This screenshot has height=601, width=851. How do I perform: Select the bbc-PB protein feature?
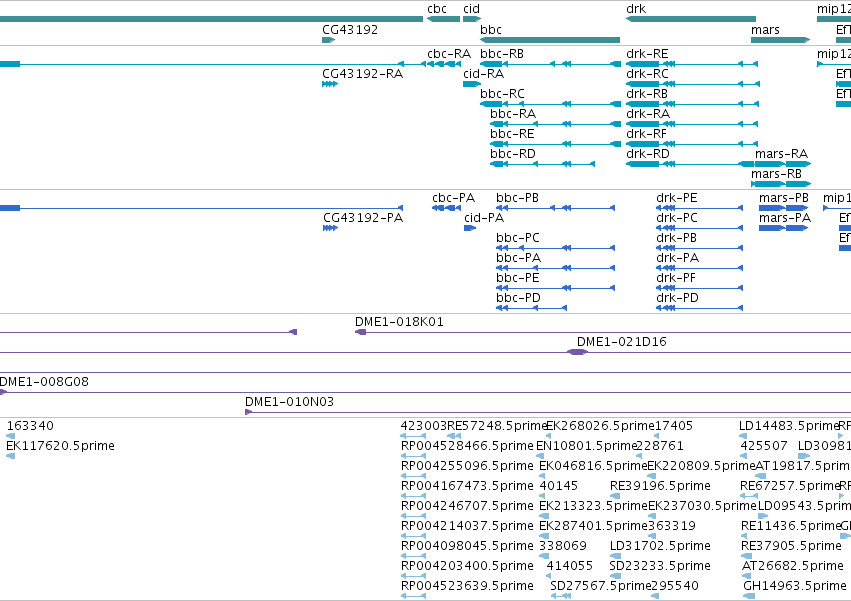[555, 208]
